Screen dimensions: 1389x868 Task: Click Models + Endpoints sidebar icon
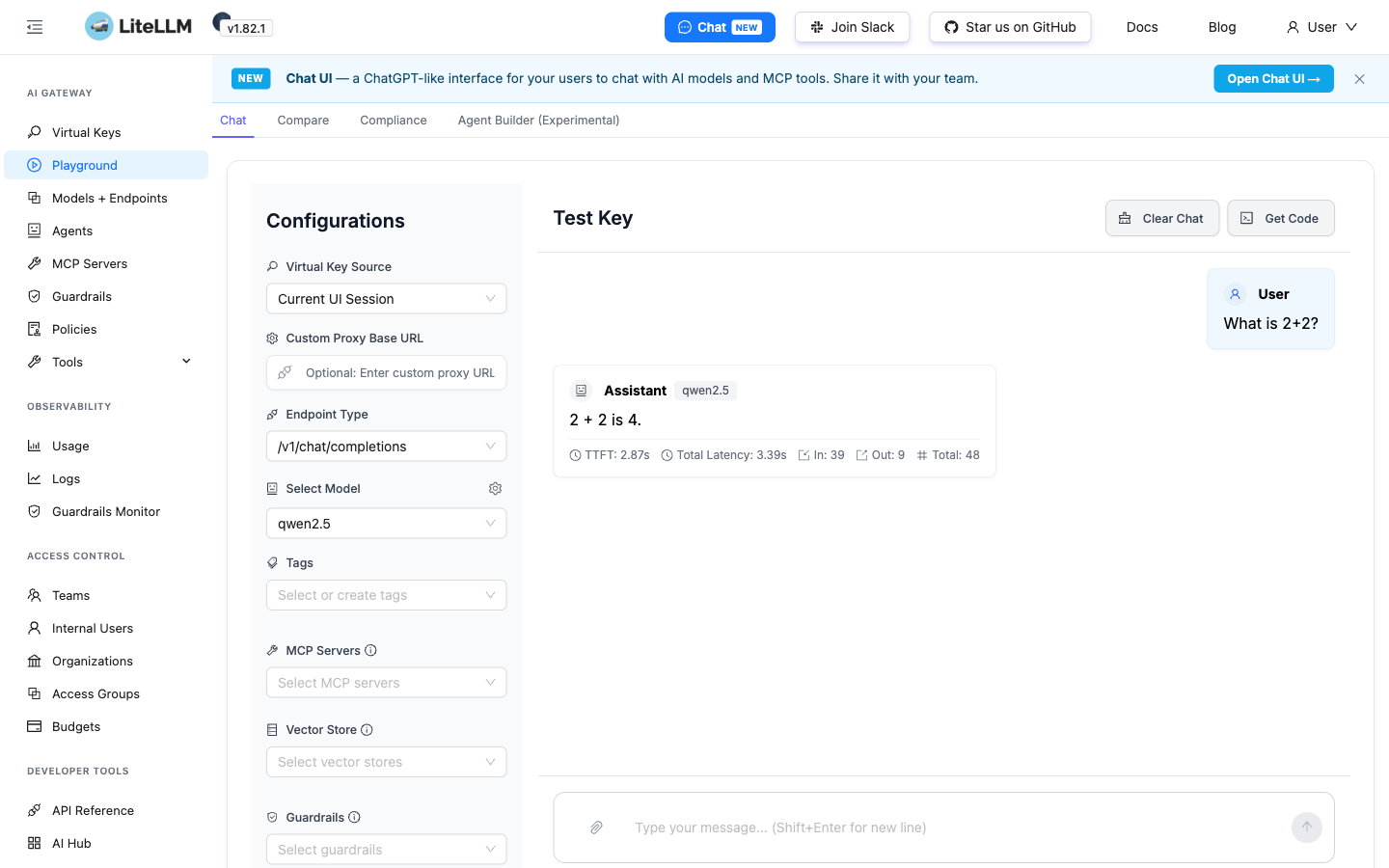[35, 198]
